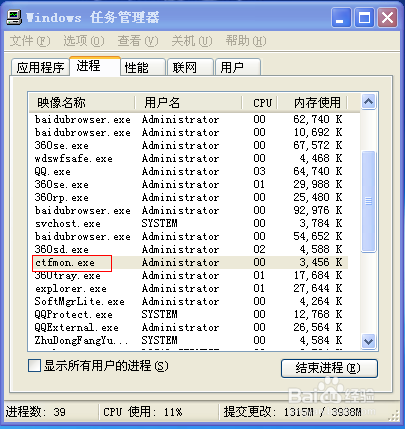Switch to the 应用程序 tab
The image size is (405, 429).
tap(40, 67)
